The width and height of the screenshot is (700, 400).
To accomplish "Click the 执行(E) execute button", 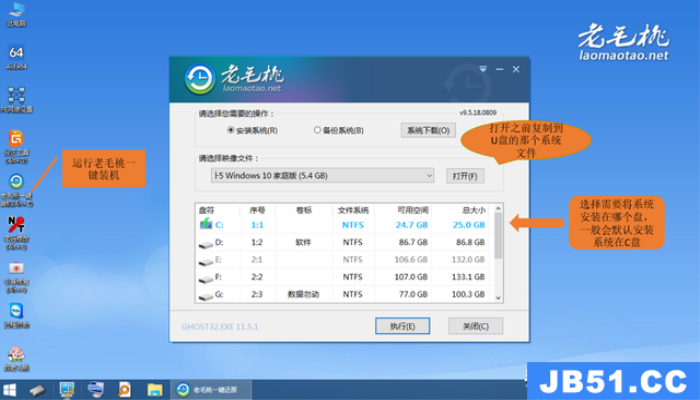I will (x=402, y=326).
